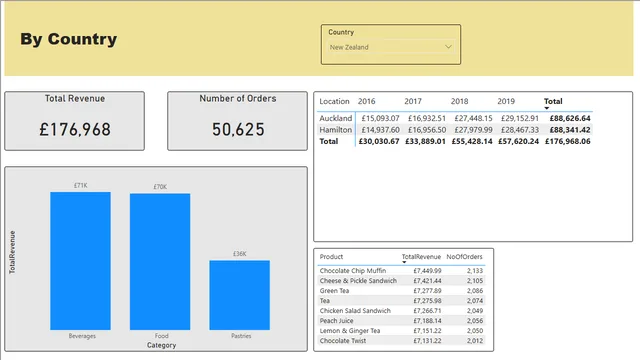This screenshot has height=360, width=640.
Task: Click revenue value £7,449.99
Action: [x=427, y=271]
